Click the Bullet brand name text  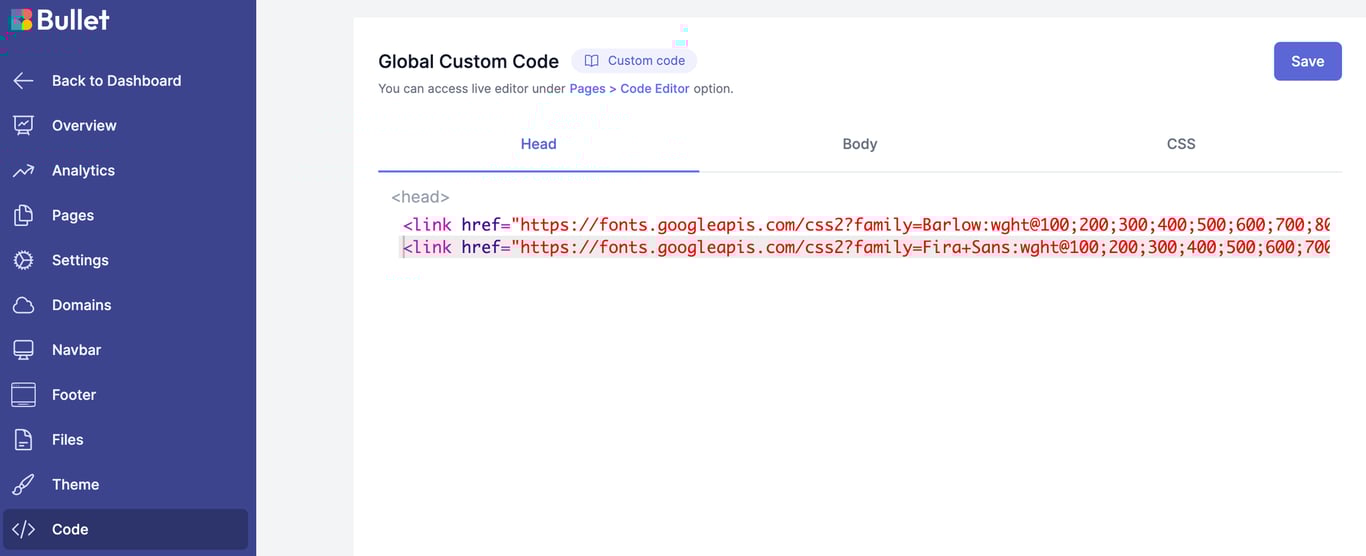tap(74, 19)
